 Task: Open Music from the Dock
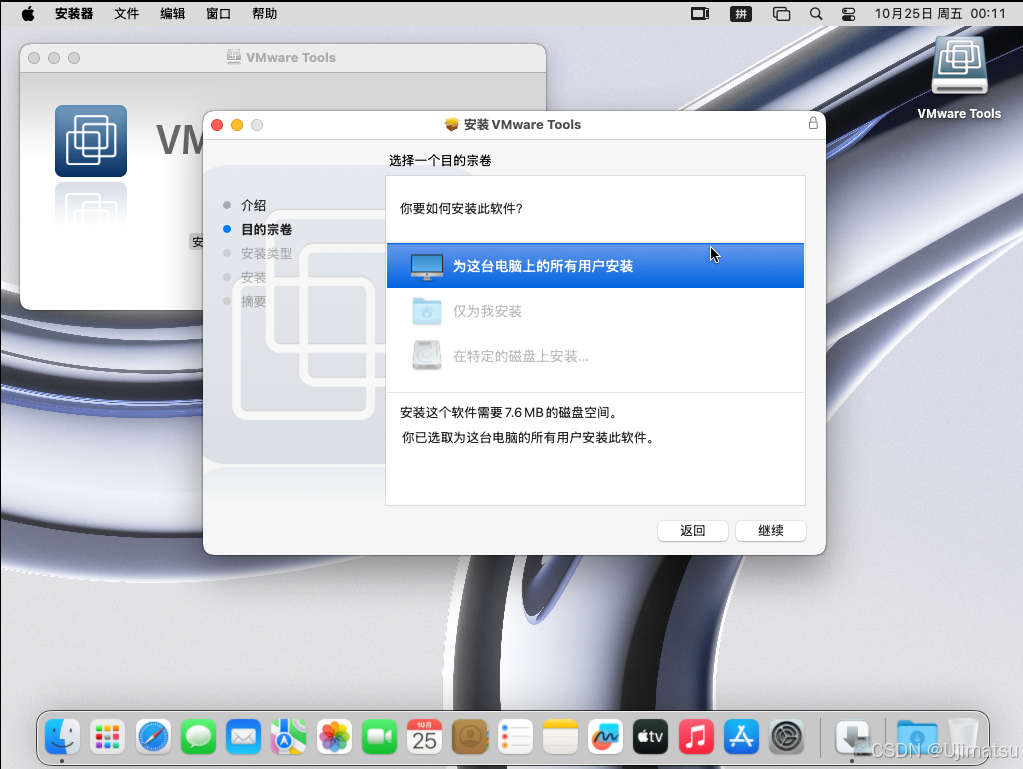[695, 737]
